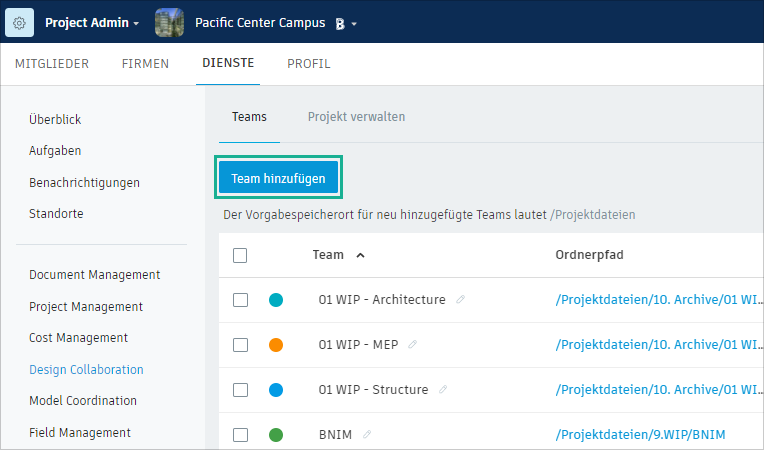Select the BNIM row checkbox
The height and width of the screenshot is (450, 764).
[x=240, y=435]
